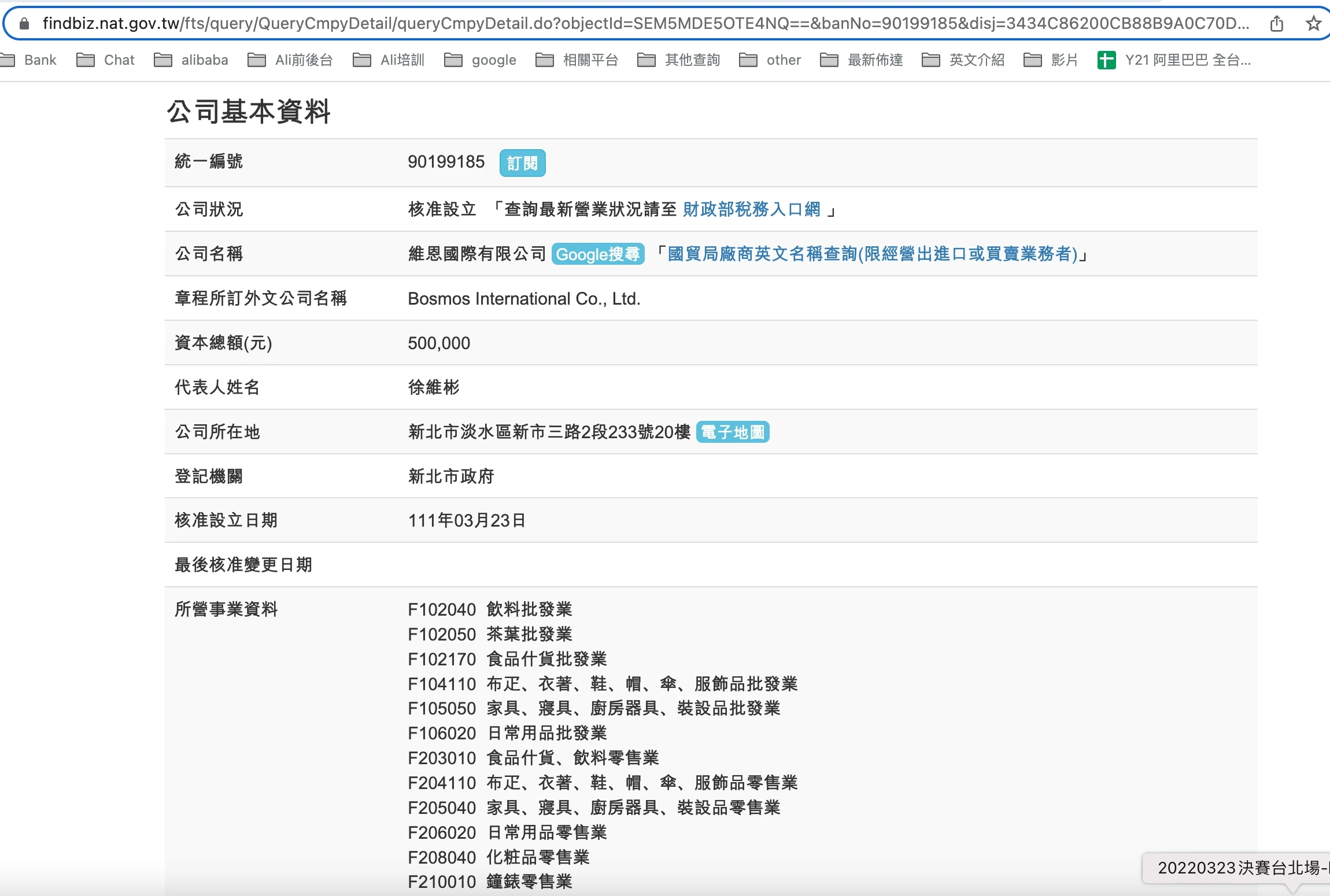Click the share icon in address bar
The image size is (1330, 896).
[1277, 24]
